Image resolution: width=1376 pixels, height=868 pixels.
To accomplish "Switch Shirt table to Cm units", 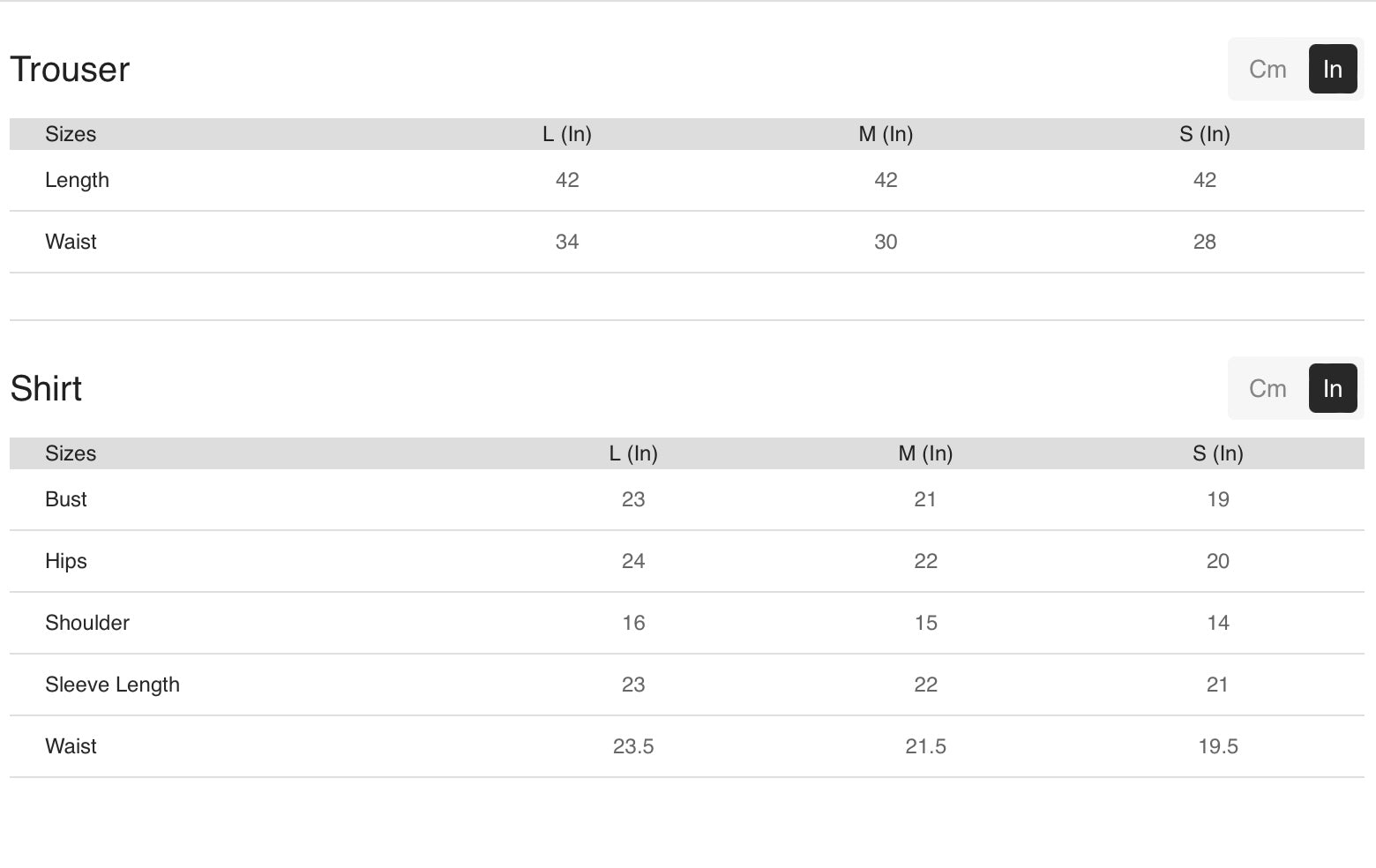I will coord(1268,389).
